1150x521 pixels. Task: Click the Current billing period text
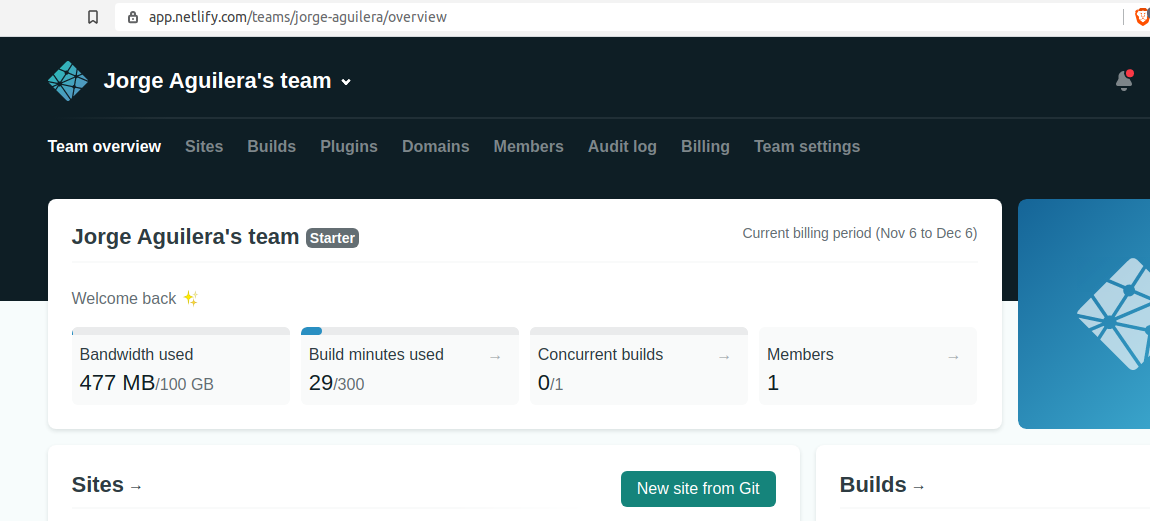point(860,233)
